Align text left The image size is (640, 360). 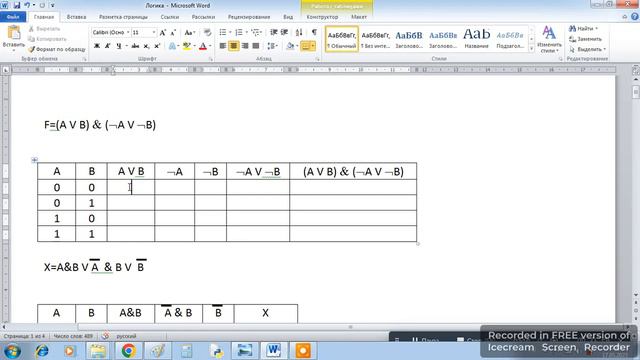222,46
